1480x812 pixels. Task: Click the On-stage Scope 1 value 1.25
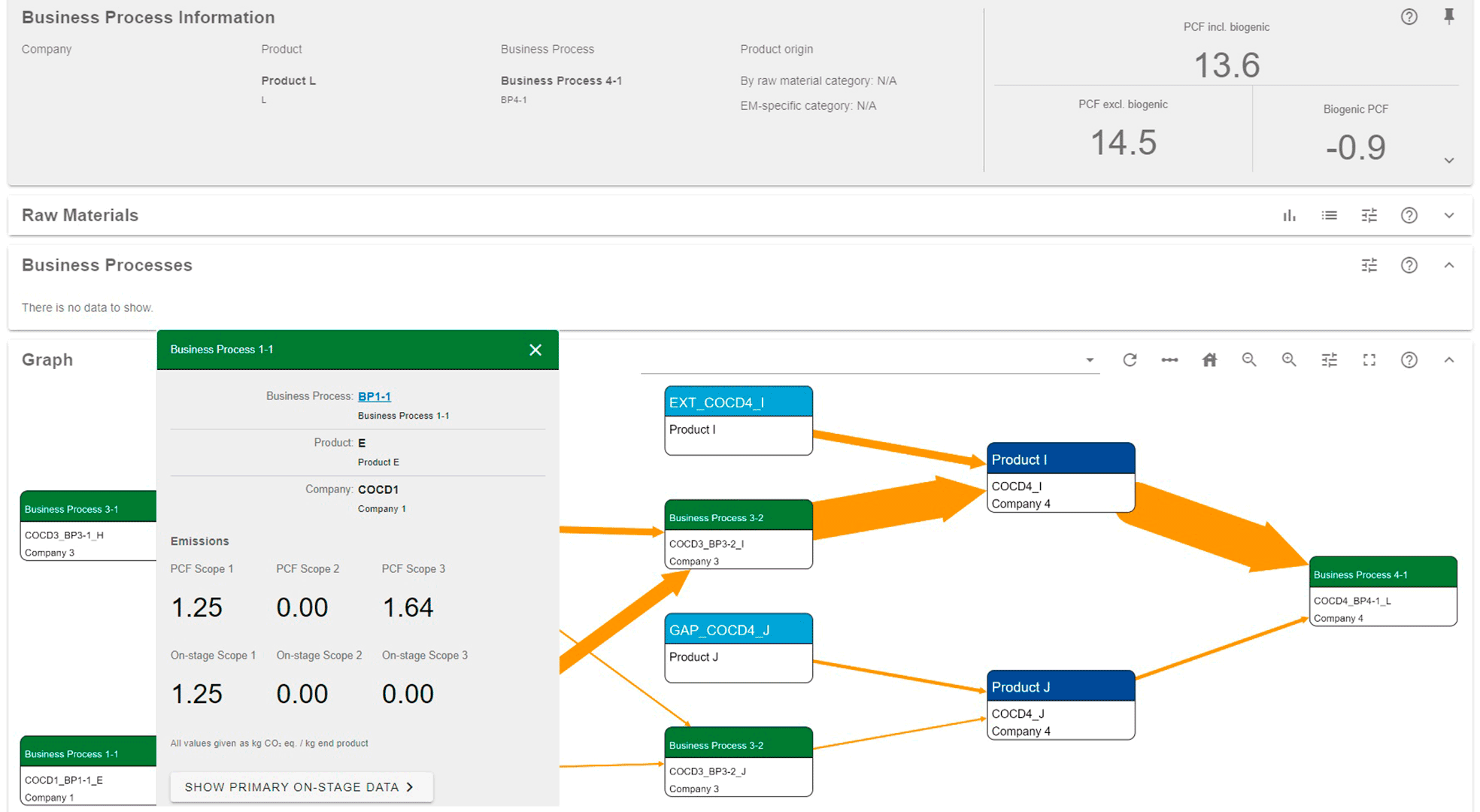[x=197, y=693]
